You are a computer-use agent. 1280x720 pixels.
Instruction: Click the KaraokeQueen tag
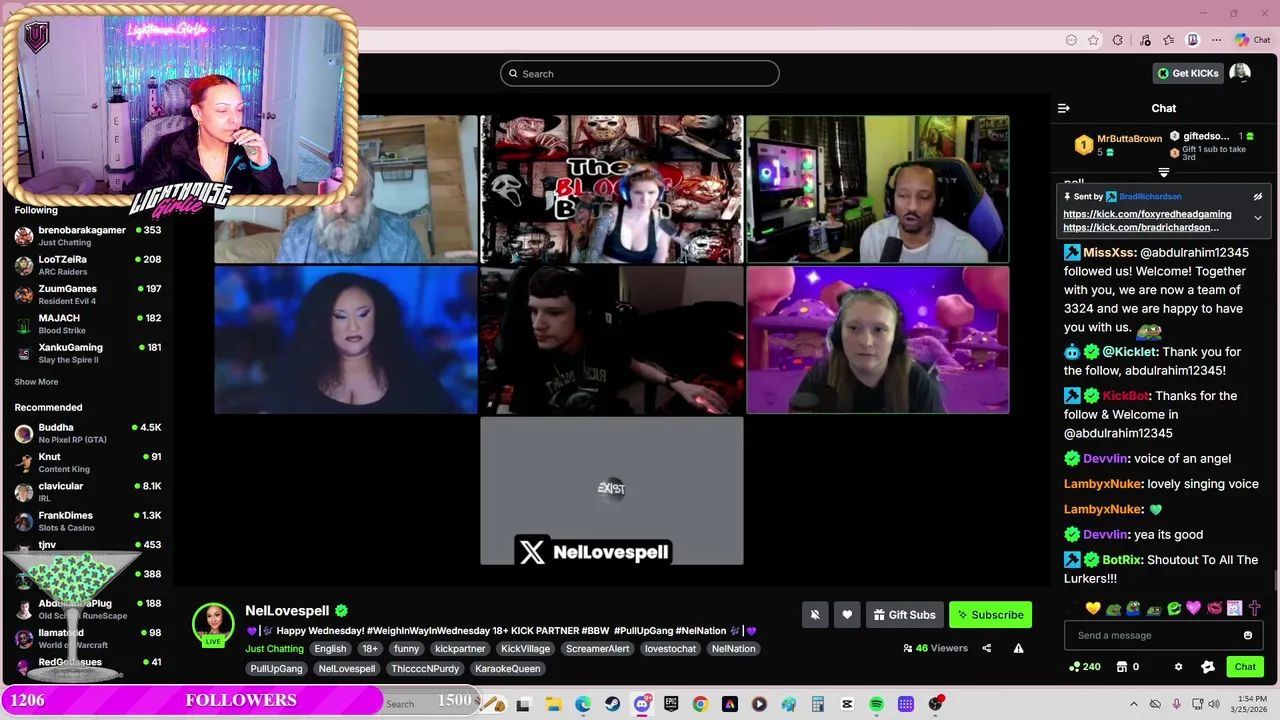tap(507, 669)
